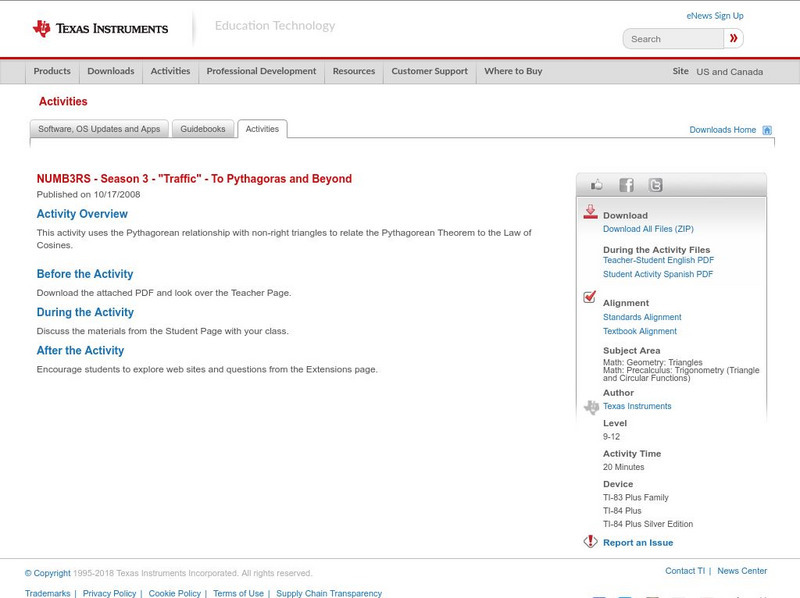The width and height of the screenshot is (800, 598).
Task: Click the red Download arrow icon
Action: pos(590,212)
